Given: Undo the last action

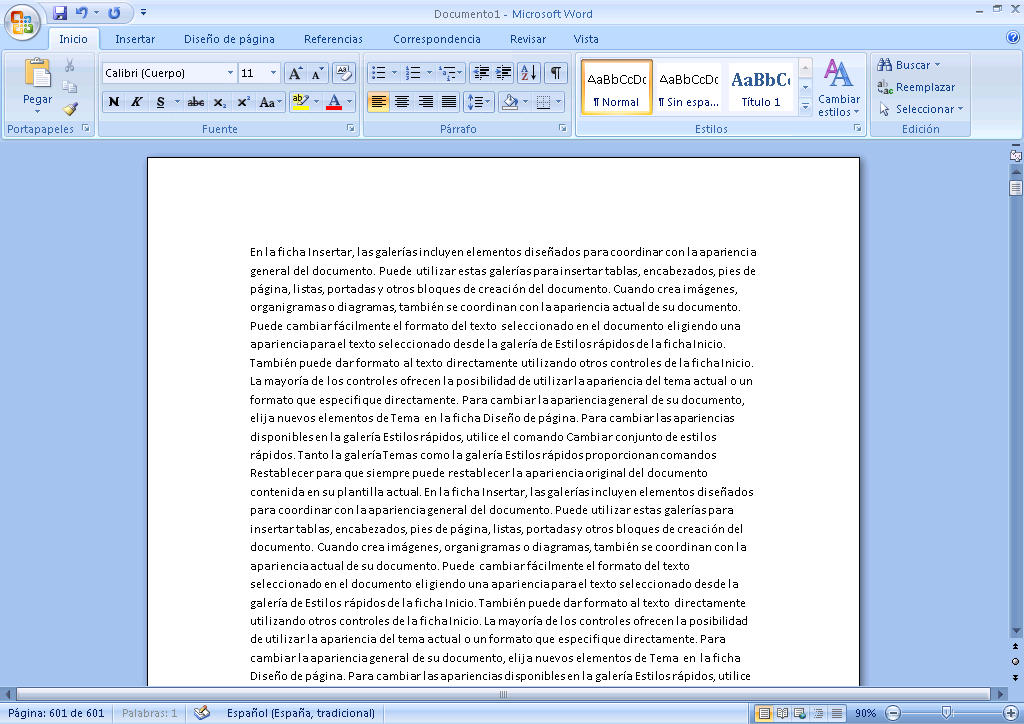Looking at the screenshot, I should coord(82,12).
